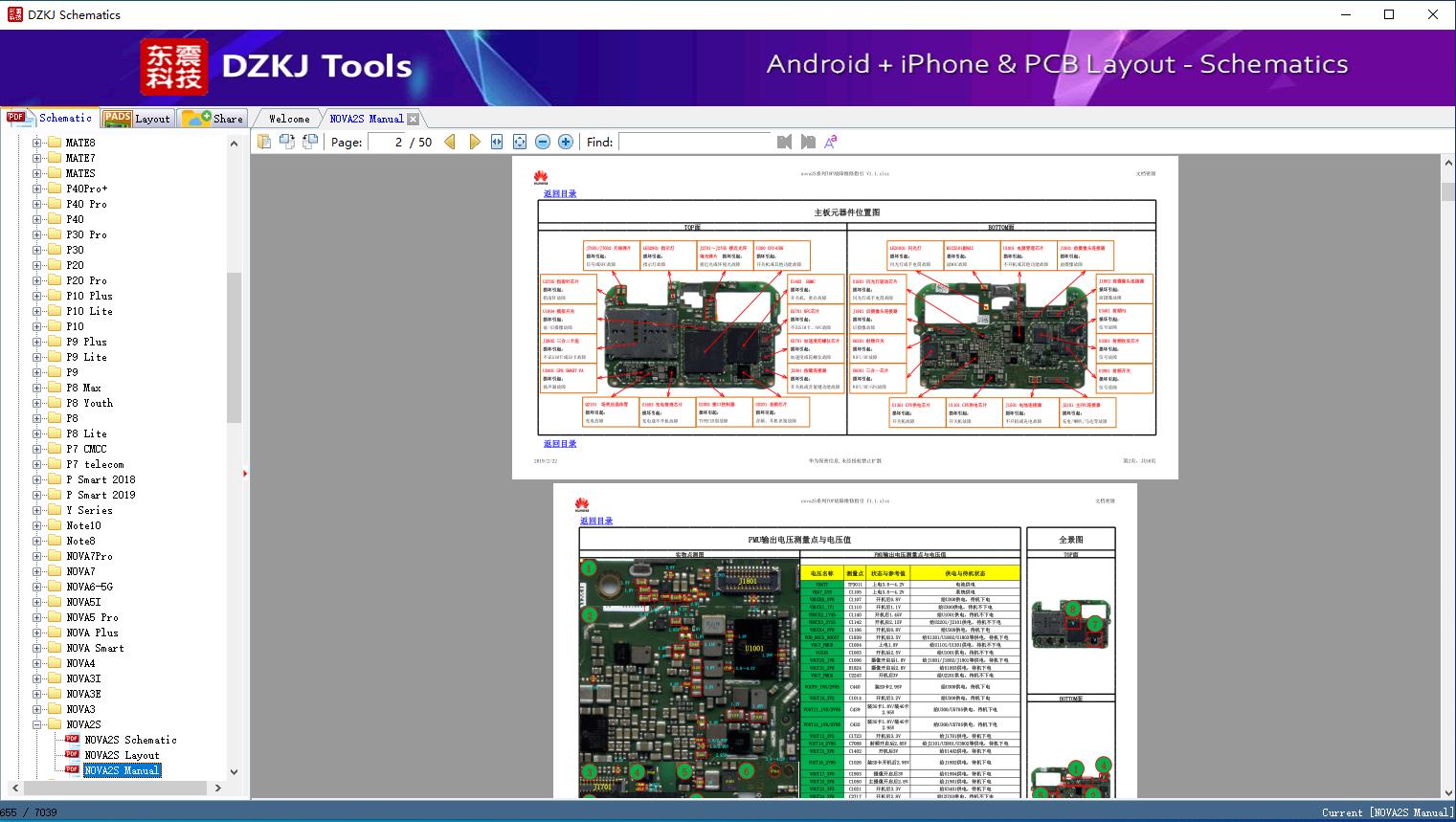The height and width of the screenshot is (822, 1456).
Task: Go to the previous page arrow
Action: click(x=450, y=142)
